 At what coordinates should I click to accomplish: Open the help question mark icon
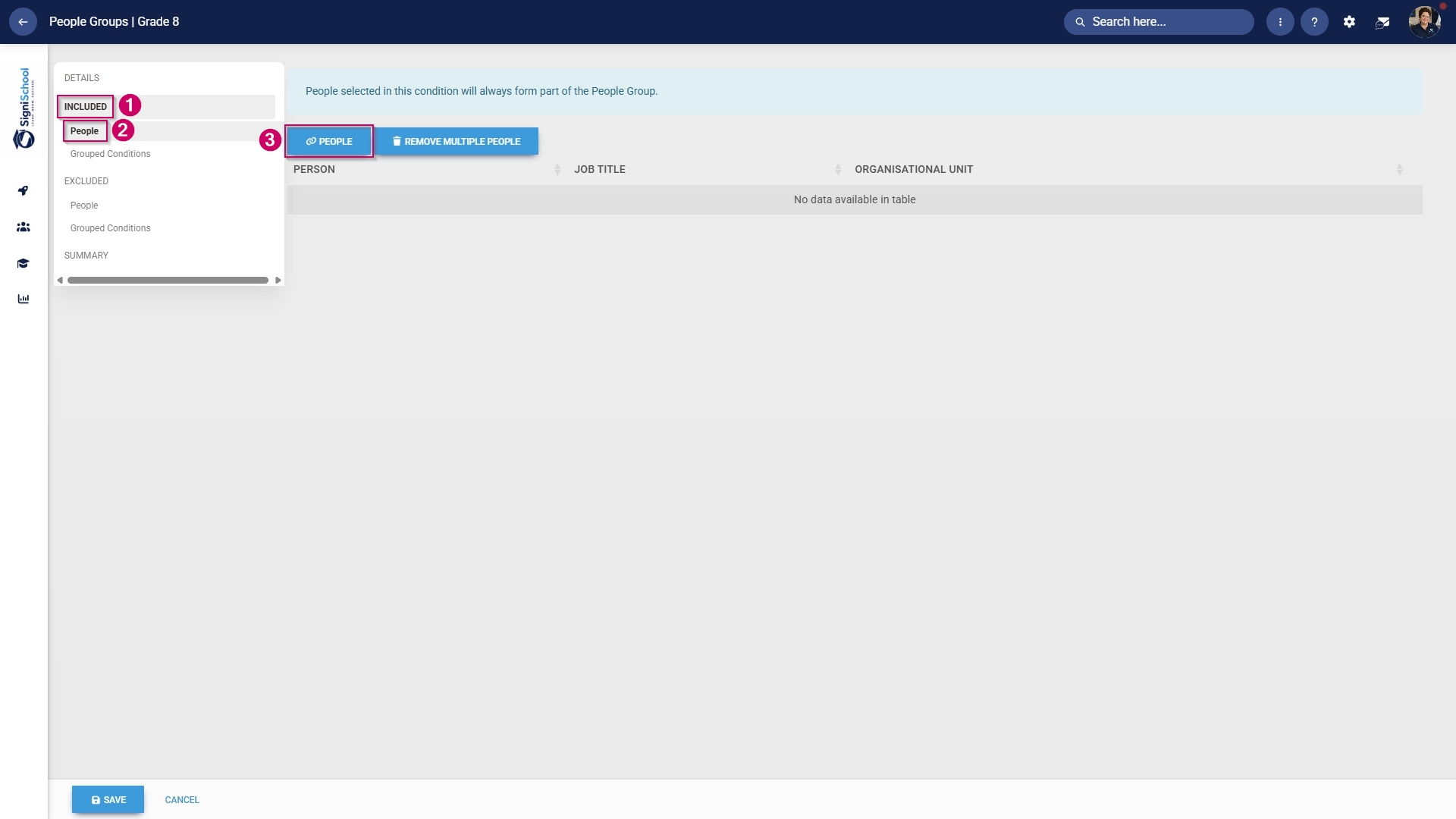[x=1314, y=22]
